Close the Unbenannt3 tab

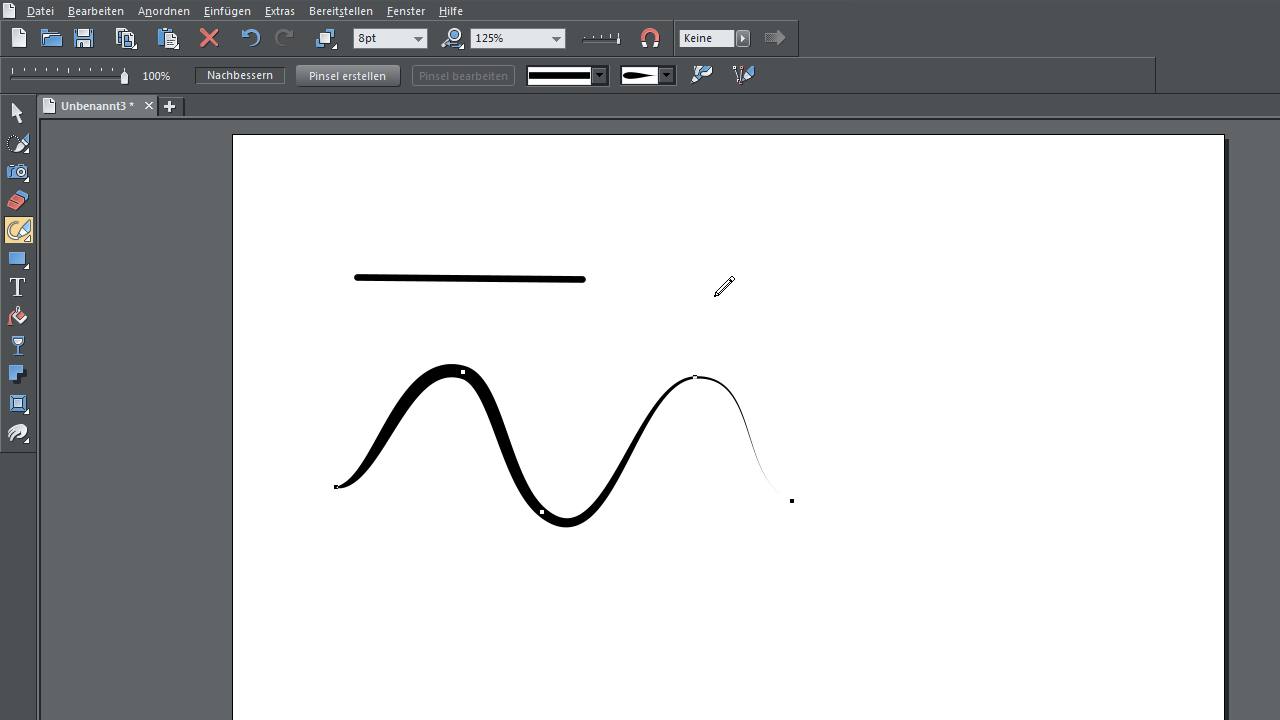[x=149, y=106]
